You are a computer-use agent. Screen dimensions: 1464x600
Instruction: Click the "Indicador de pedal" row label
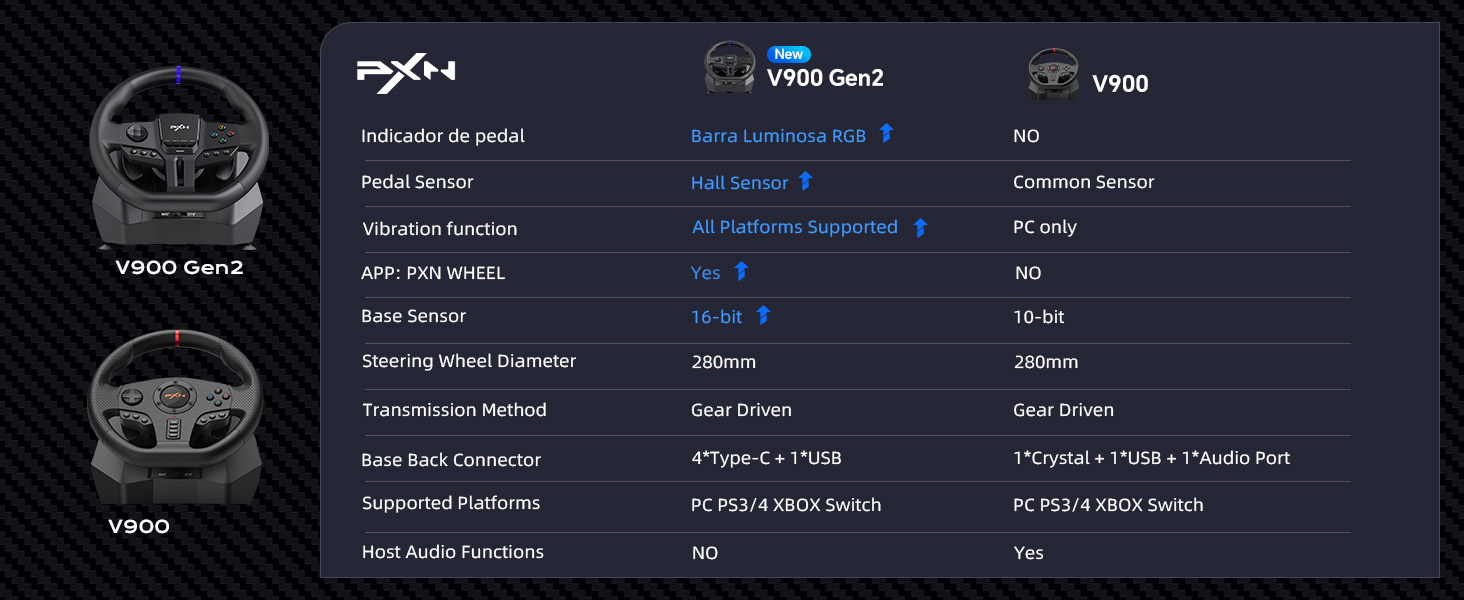442,136
